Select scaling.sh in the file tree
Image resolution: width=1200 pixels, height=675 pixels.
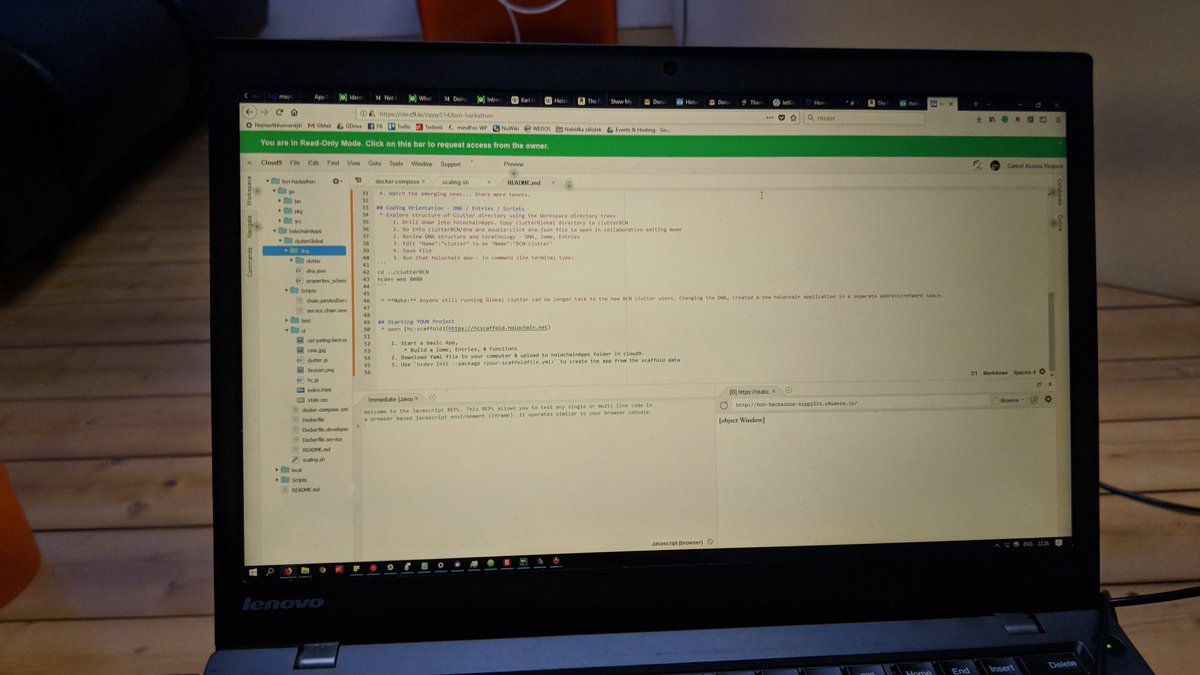[310, 460]
